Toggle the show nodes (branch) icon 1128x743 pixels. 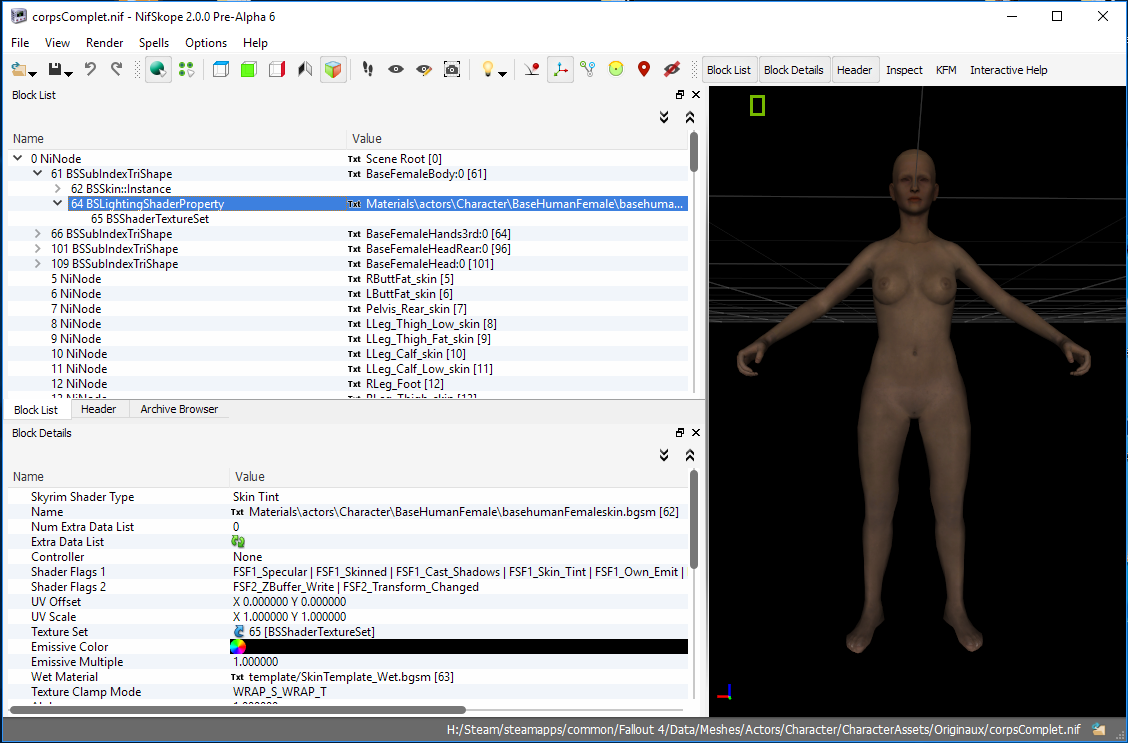(x=588, y=70)
